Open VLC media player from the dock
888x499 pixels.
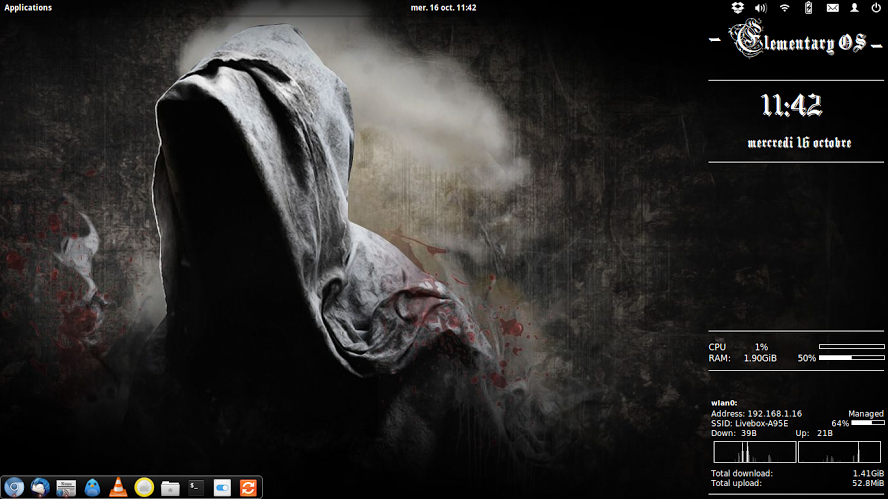point(118,487)
